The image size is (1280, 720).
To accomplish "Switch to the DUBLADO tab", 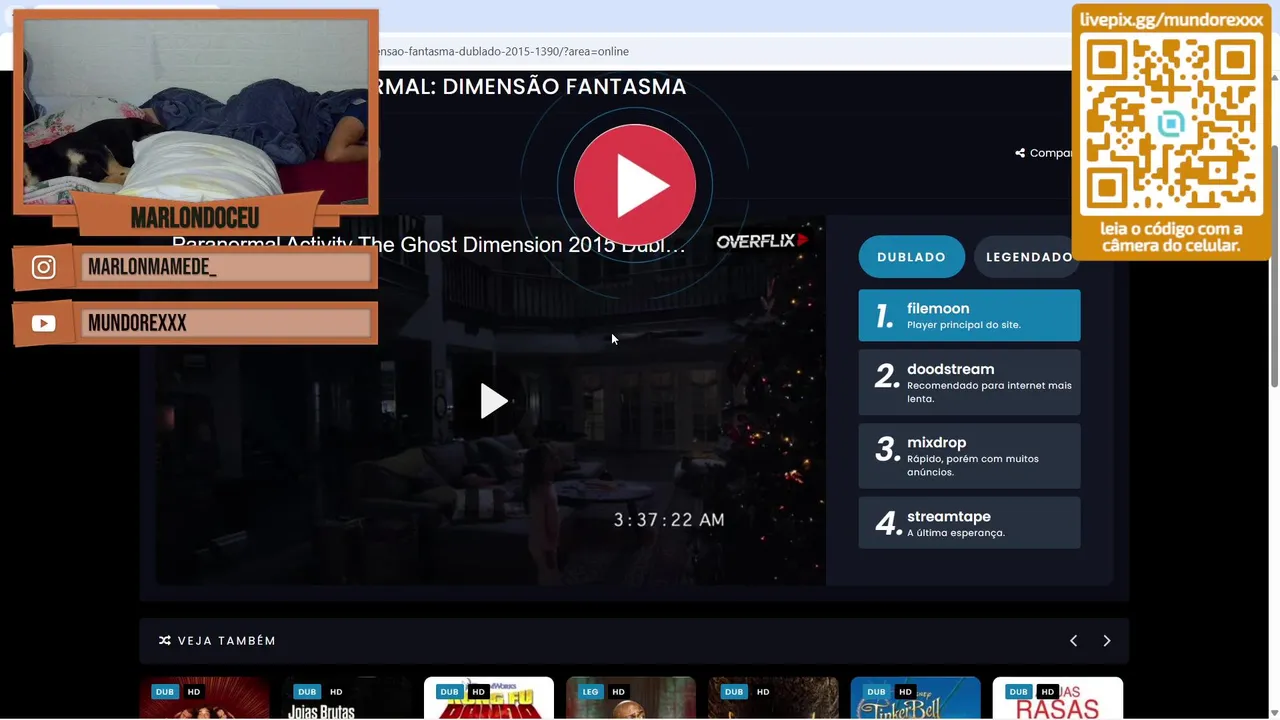I will [x=911, y=257].
